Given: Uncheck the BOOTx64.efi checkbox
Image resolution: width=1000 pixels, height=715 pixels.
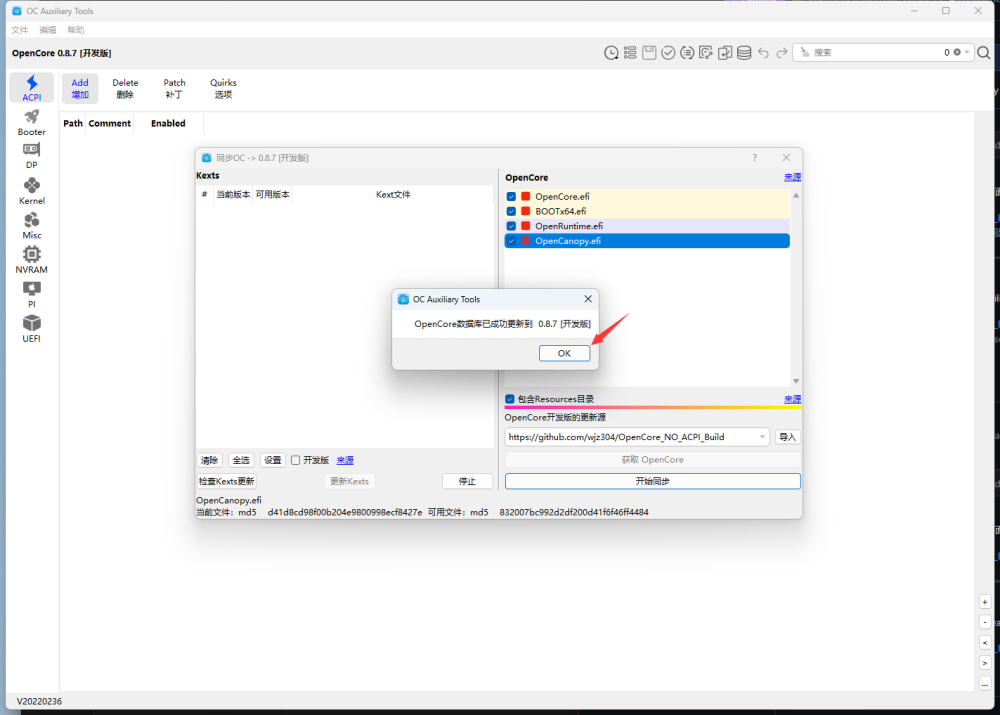Looking at the screenshot, I should coord(511,211).
